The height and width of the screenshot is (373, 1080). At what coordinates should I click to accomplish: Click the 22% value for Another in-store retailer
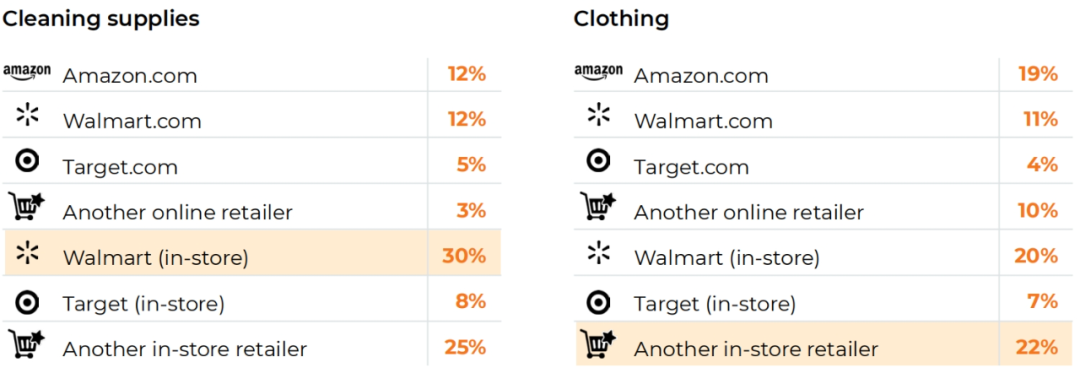[1036, 348]
